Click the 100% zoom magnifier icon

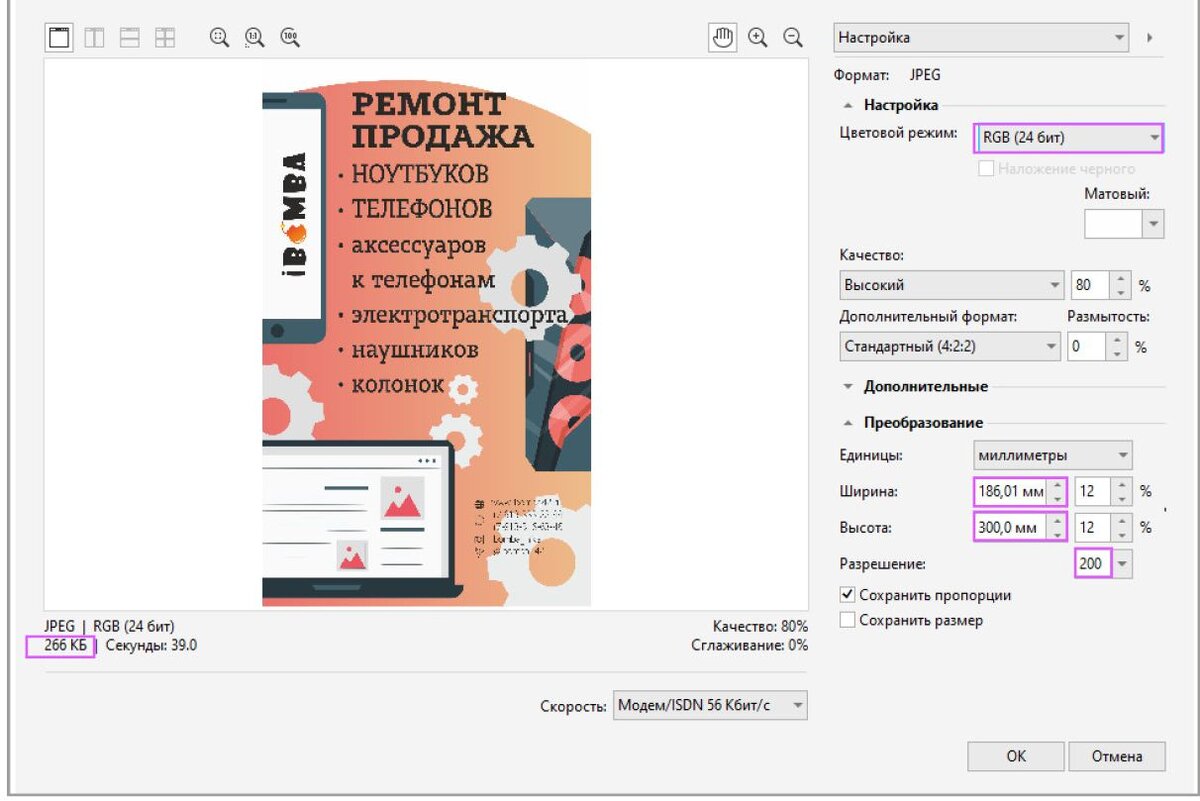[x=289, y=38]
